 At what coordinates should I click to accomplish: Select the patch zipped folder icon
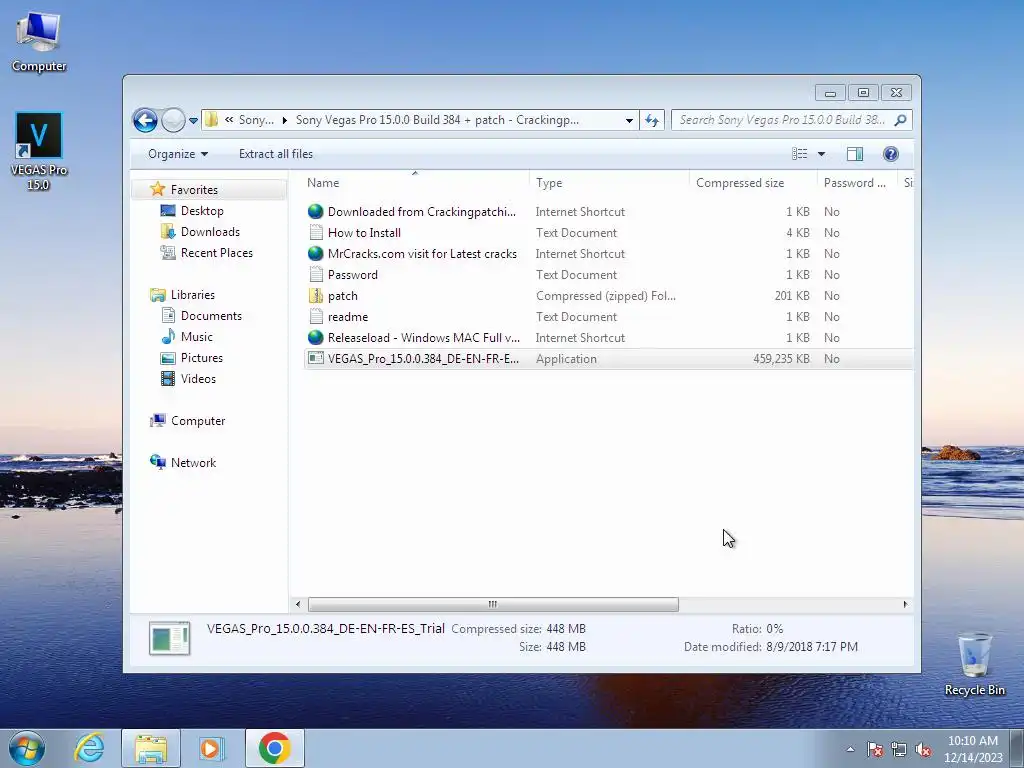click(x=316, y=295)
